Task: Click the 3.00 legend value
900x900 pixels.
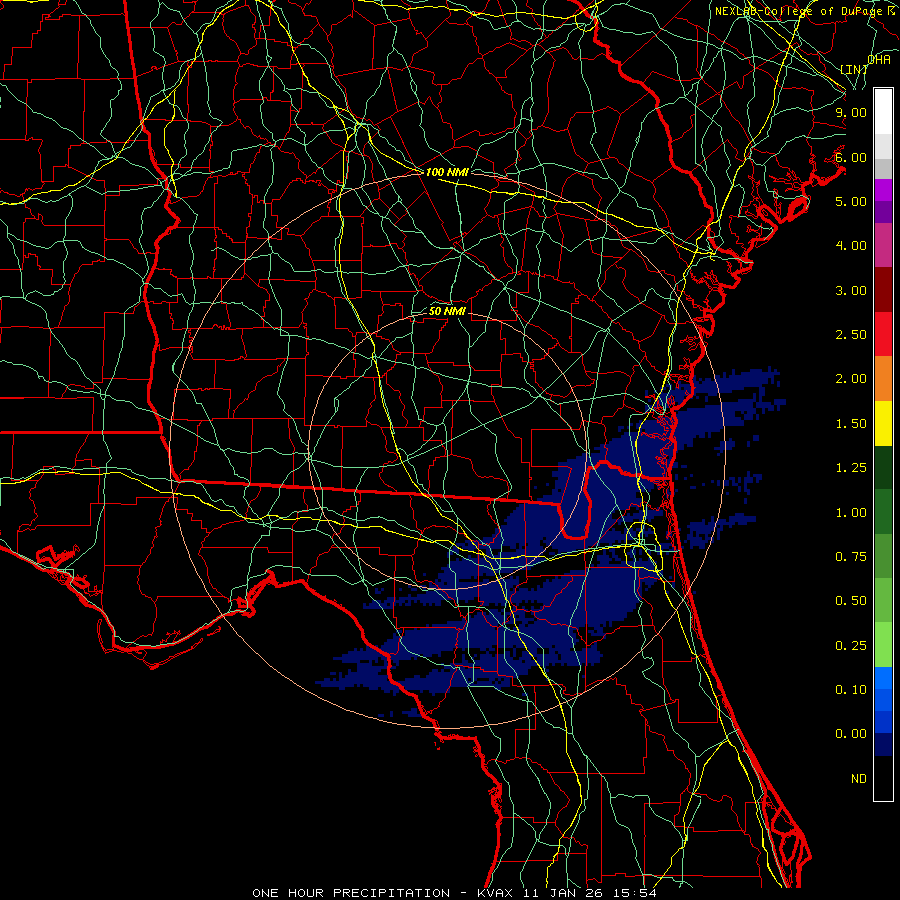Action: pos(851,290)
